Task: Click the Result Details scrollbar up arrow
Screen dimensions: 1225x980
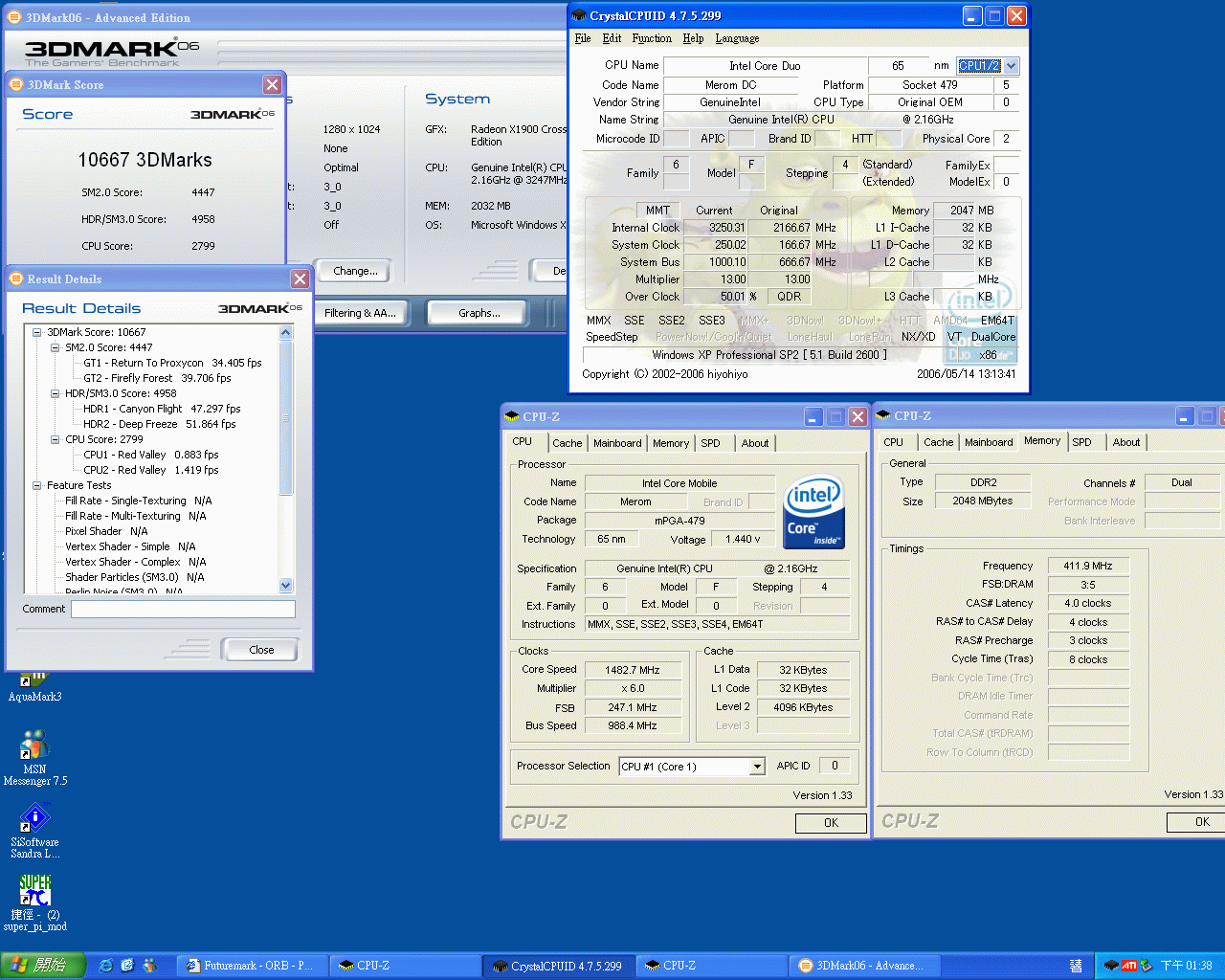Action: (x=285, y=332)
